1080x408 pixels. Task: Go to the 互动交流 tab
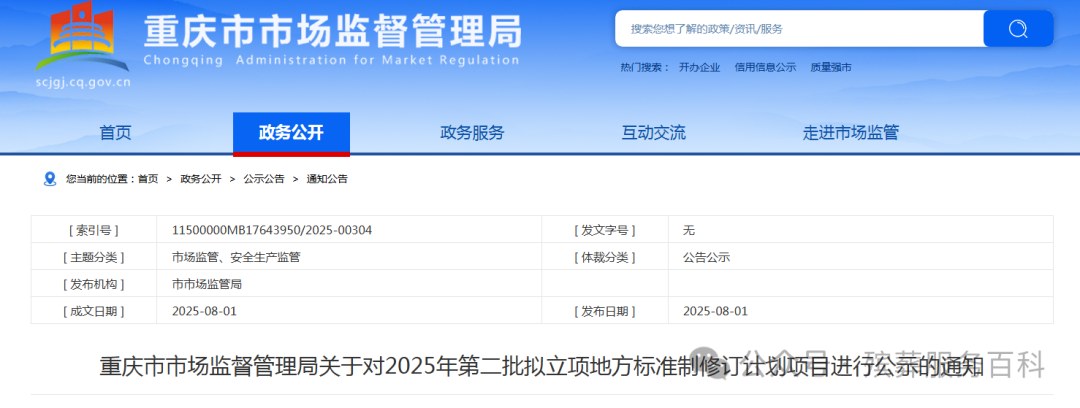pyautogui.click(x=654, y=133)
